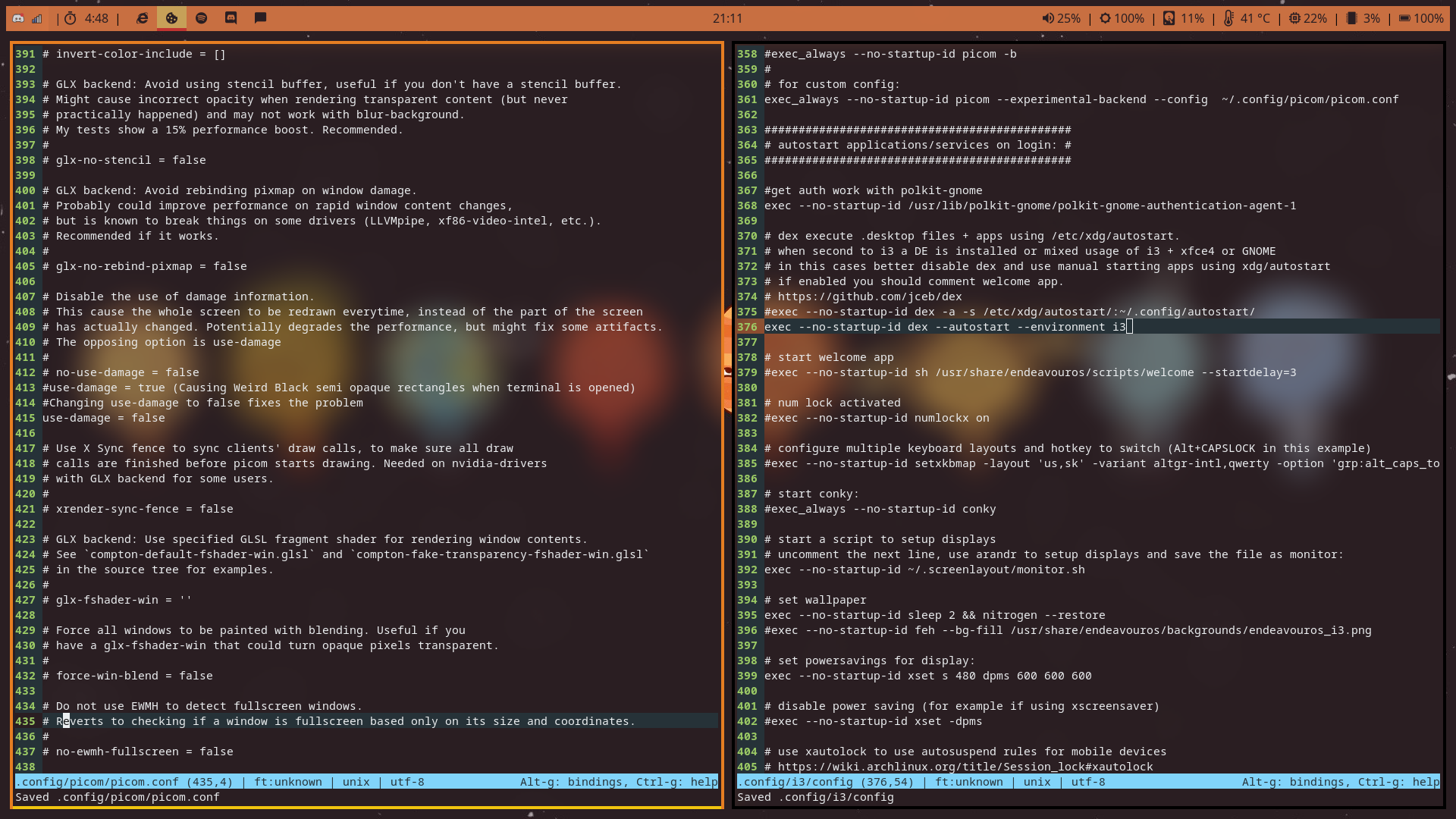Click the volume speaker icon at 25%
This screenshot has width=1456, height=819.
pos(1060,18)
